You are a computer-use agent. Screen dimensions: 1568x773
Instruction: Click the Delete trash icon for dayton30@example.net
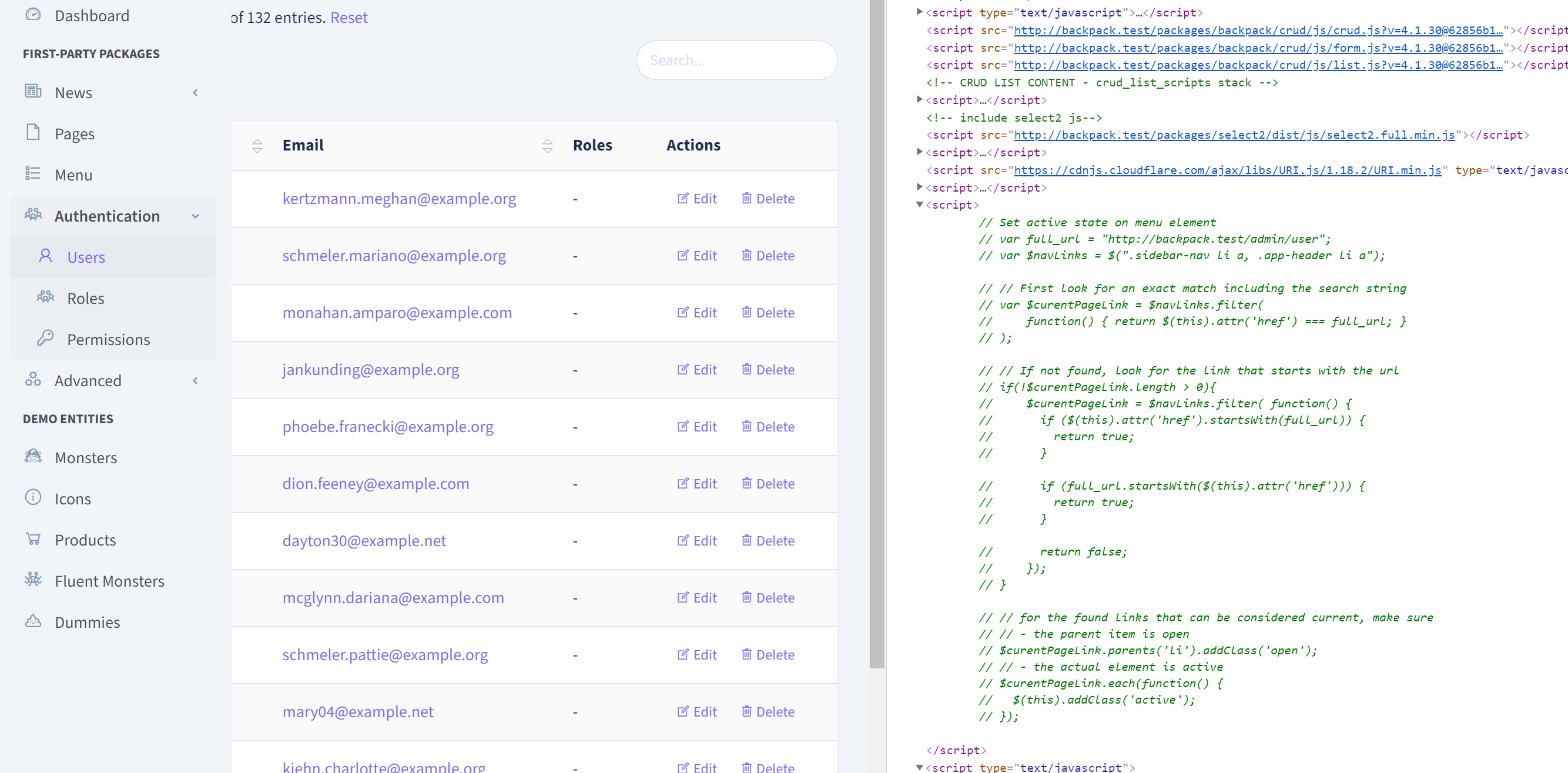click(x=748, y=540)
